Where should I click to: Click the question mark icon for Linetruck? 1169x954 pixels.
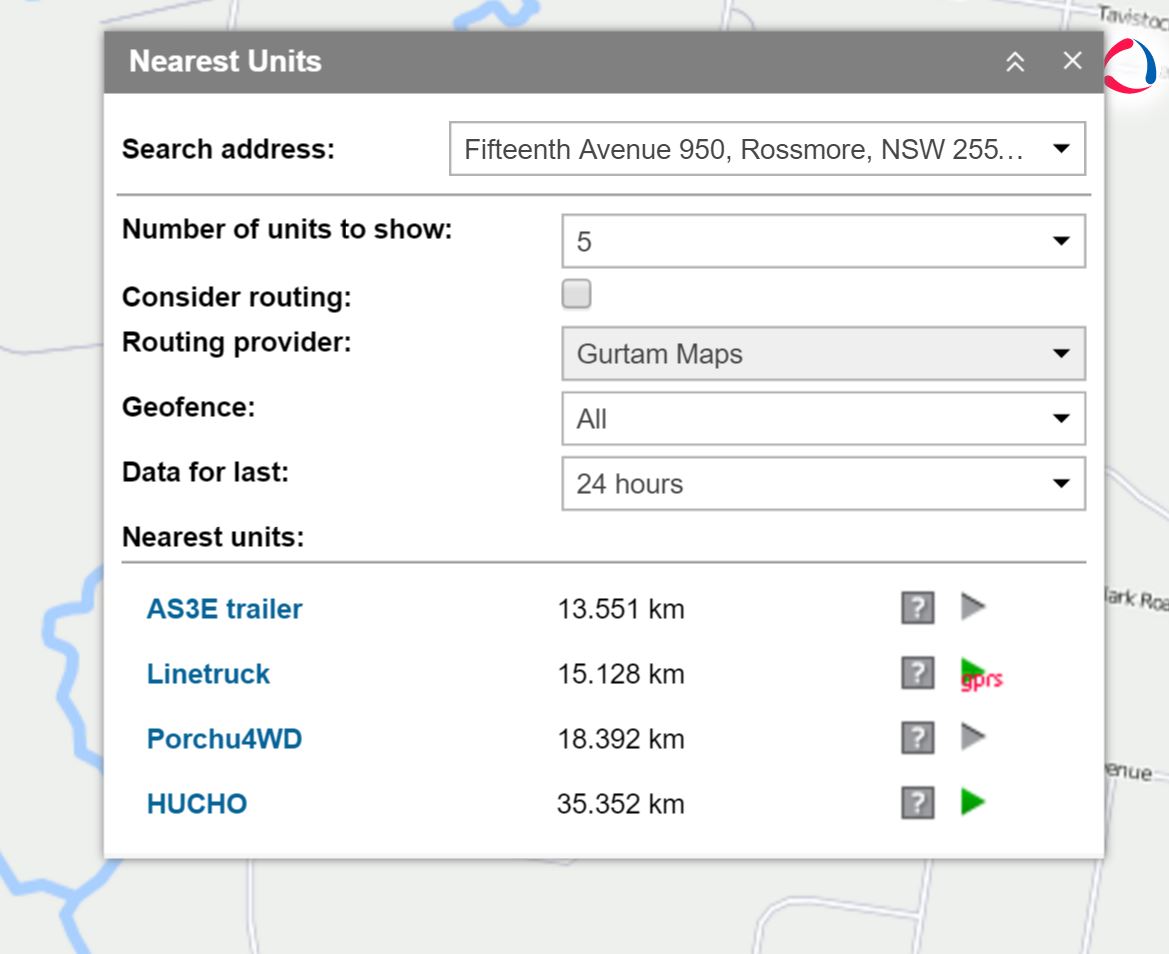[917, 674]
